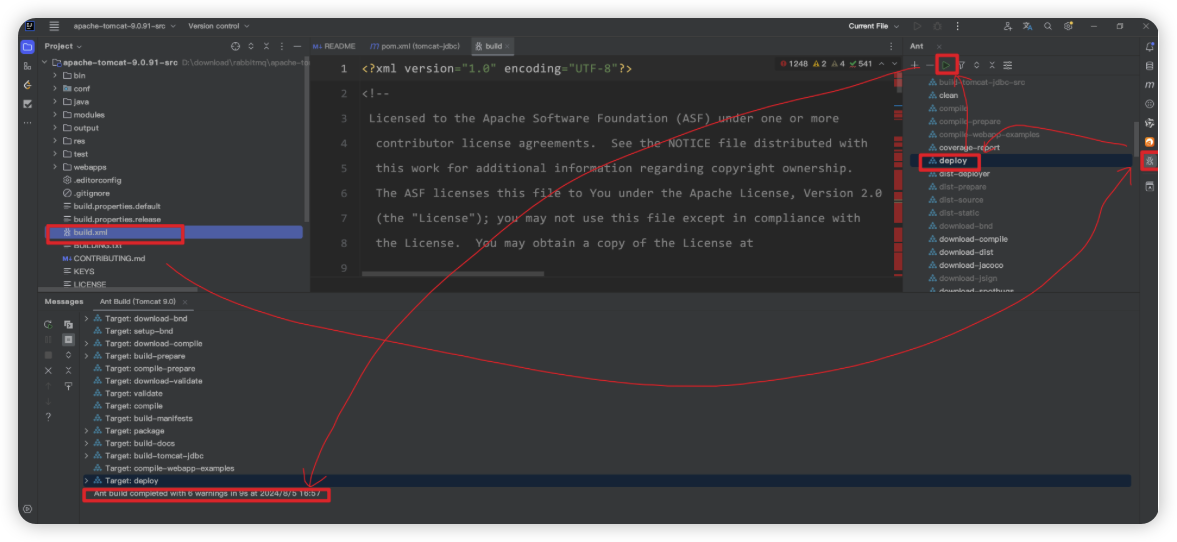This screenshot has height=542, width=1177.
Task: Open the Version control dropdown
Action: pyautogui.click(x=218, y=26)
